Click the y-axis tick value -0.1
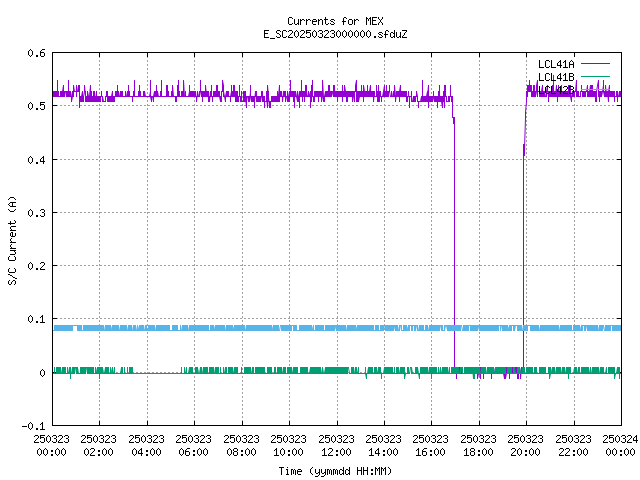Image resolution: width=640 pixels, height=480 pixels. [33, 426]
